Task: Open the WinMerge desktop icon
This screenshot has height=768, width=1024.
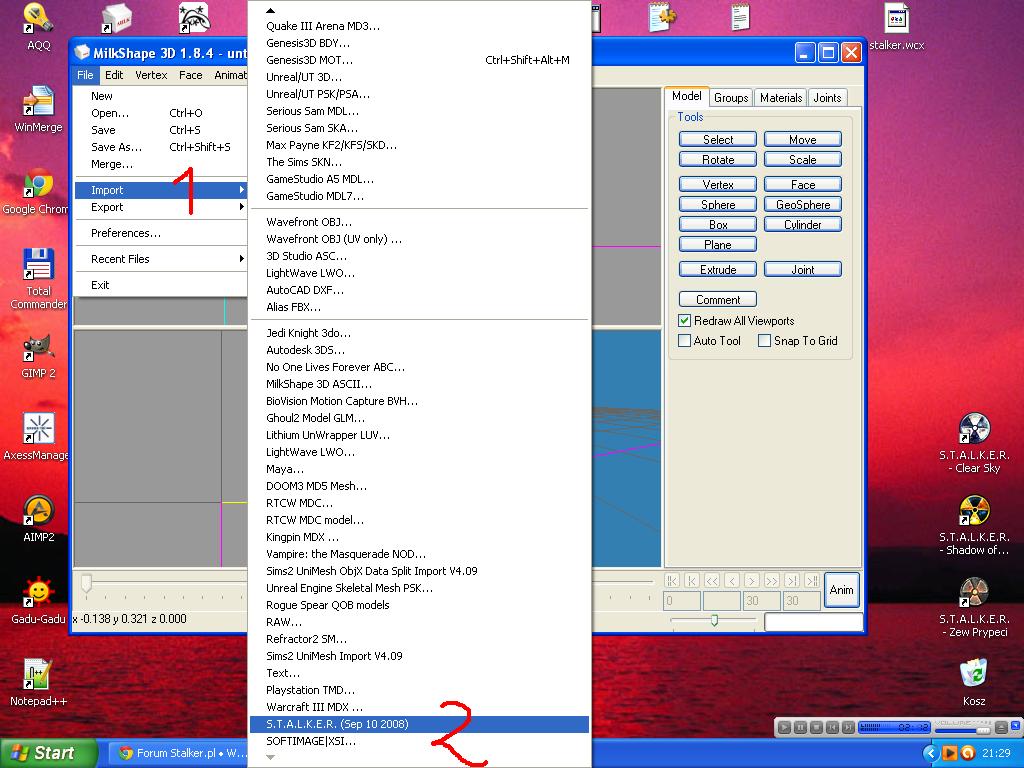Action: [x=39, y=108]
